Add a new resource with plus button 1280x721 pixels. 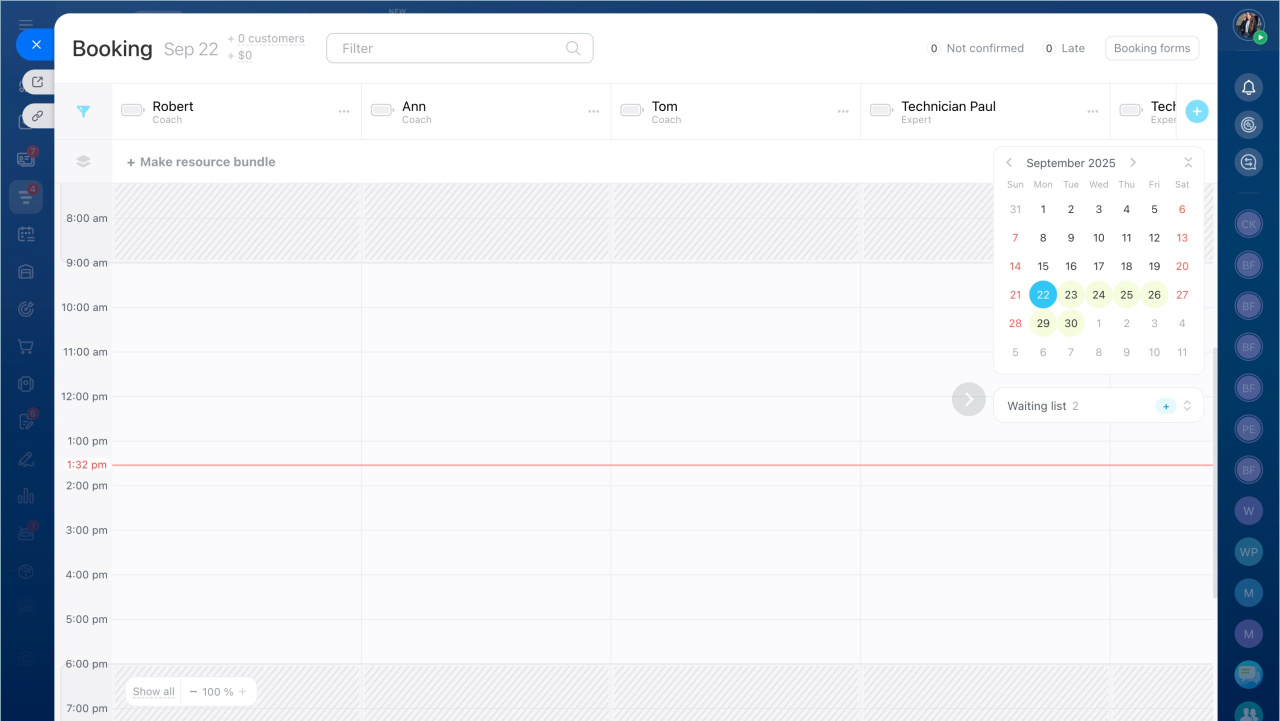1197,112
